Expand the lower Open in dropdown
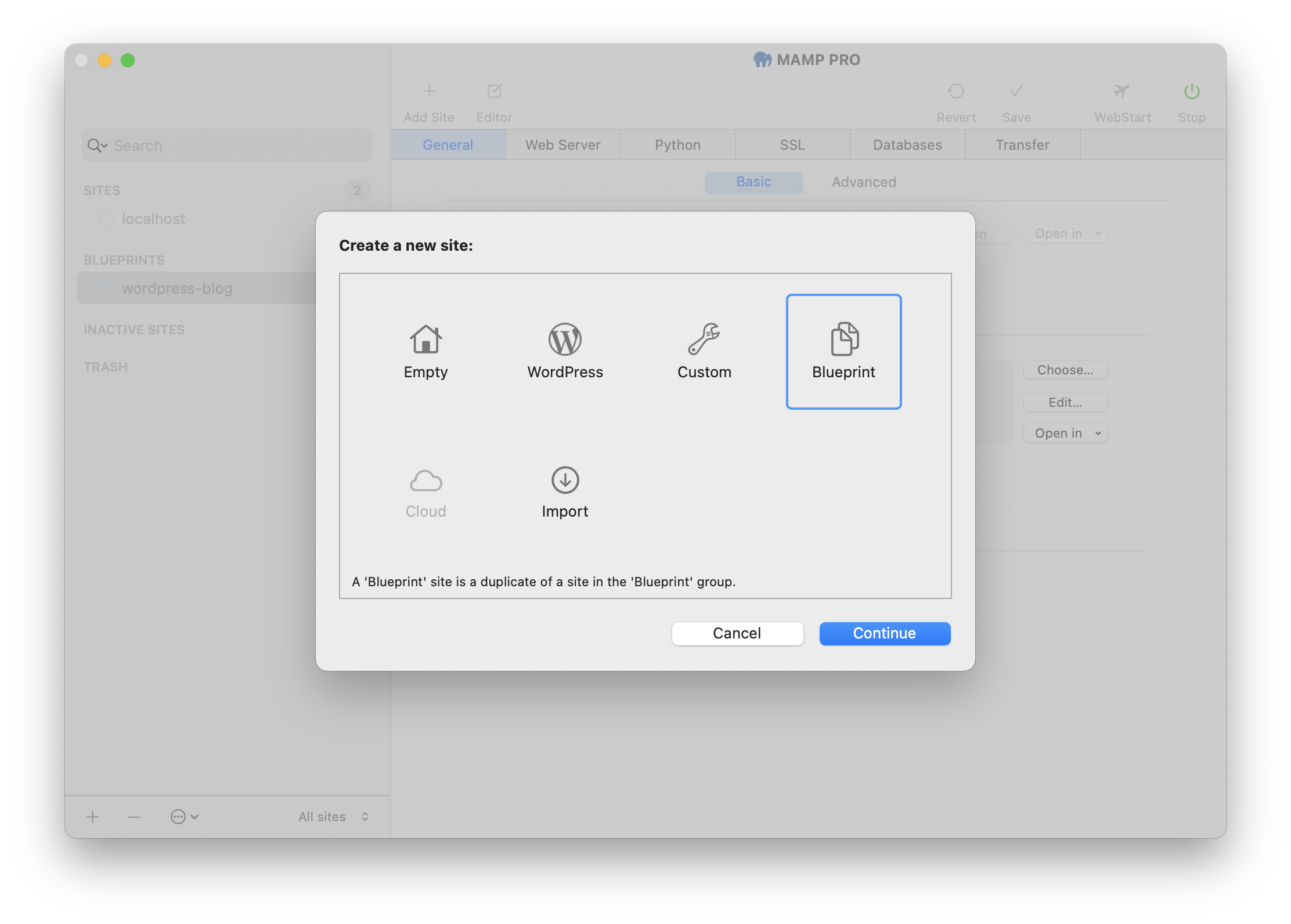This screenshot has width=1291, height=924. [x=1065, y=434]
